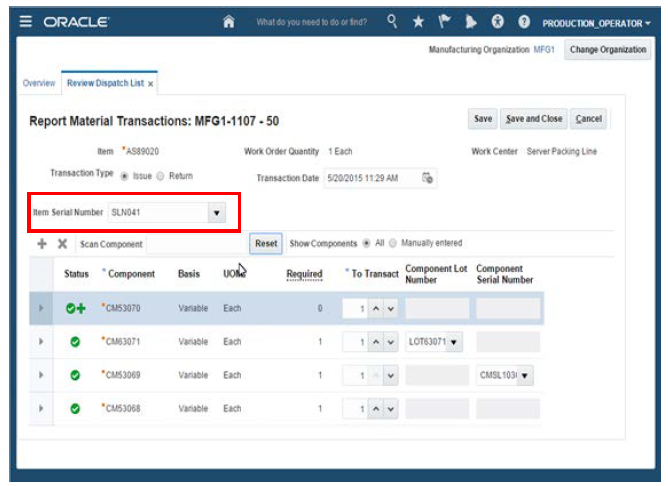
Task: Select component cell CM63071
Action: pos(123,342)
